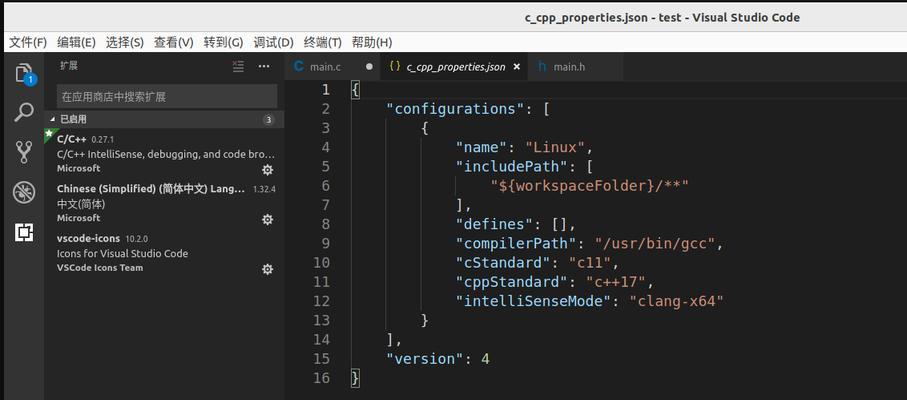Click the "Icons for Visual Studio Code" description

coord(122,253)
